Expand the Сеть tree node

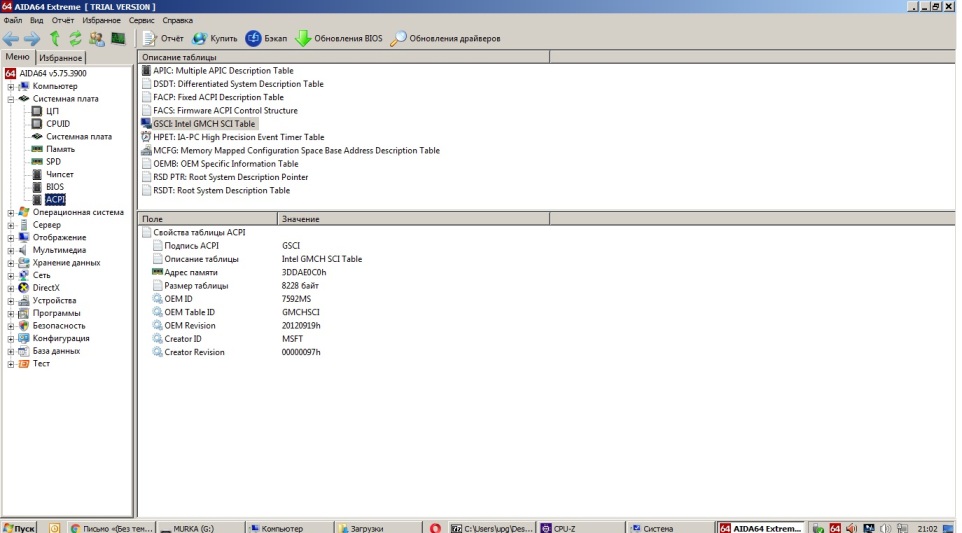(x=10, y=275)
